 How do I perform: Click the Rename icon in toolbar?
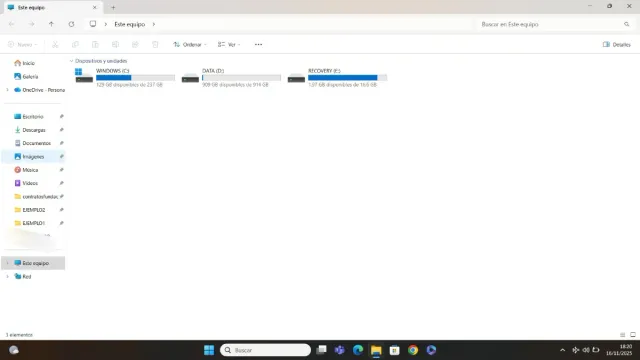116,44
